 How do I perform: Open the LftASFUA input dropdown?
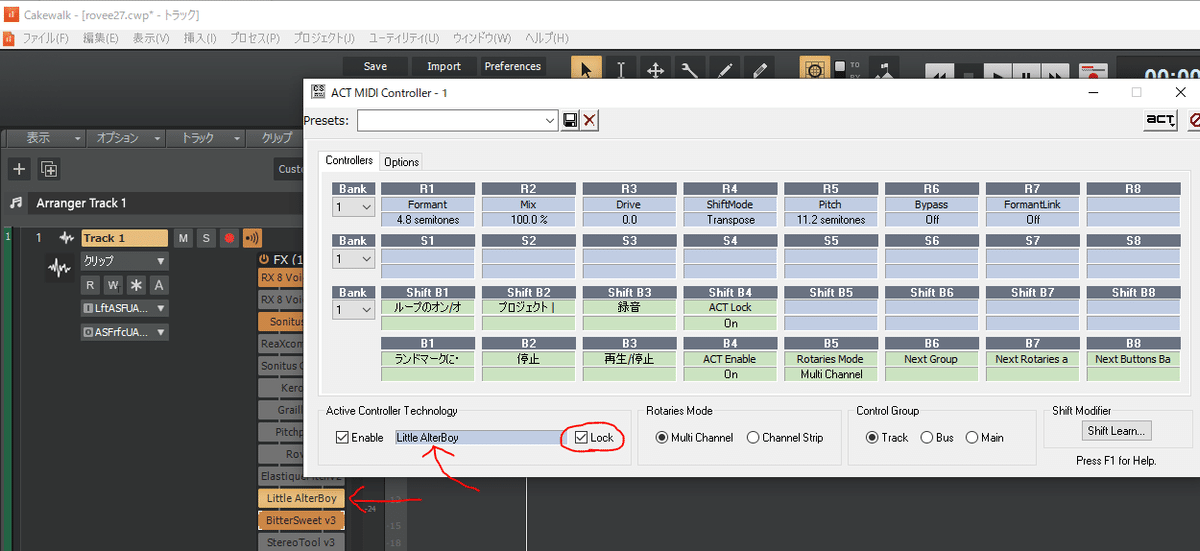(125, 308)
